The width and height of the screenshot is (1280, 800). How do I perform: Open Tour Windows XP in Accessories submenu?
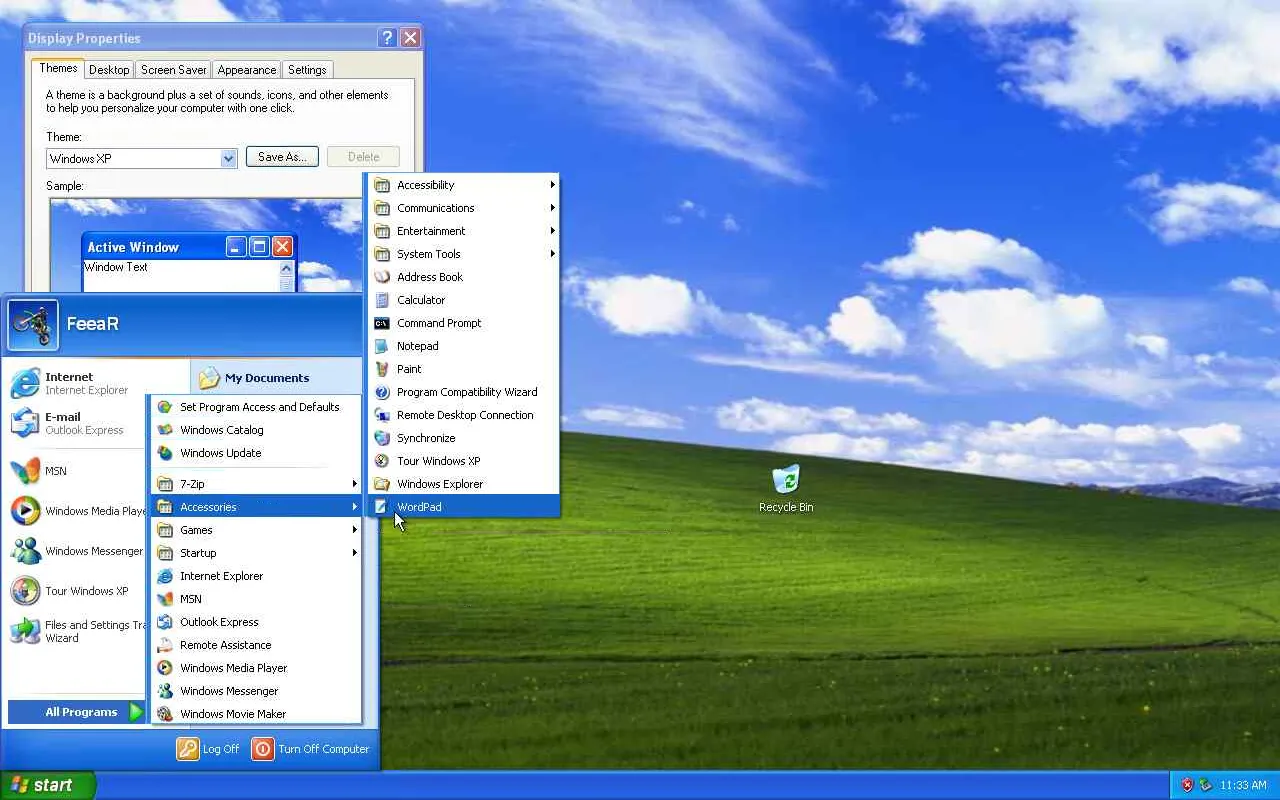[x=463, y=461]
